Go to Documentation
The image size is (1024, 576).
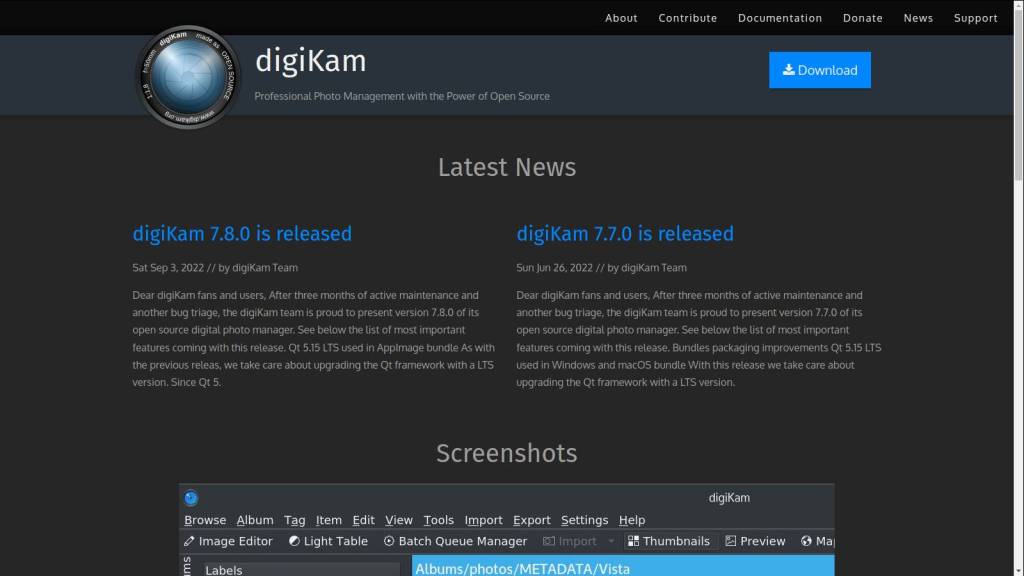pyautogui.click(x=780, y=18)
